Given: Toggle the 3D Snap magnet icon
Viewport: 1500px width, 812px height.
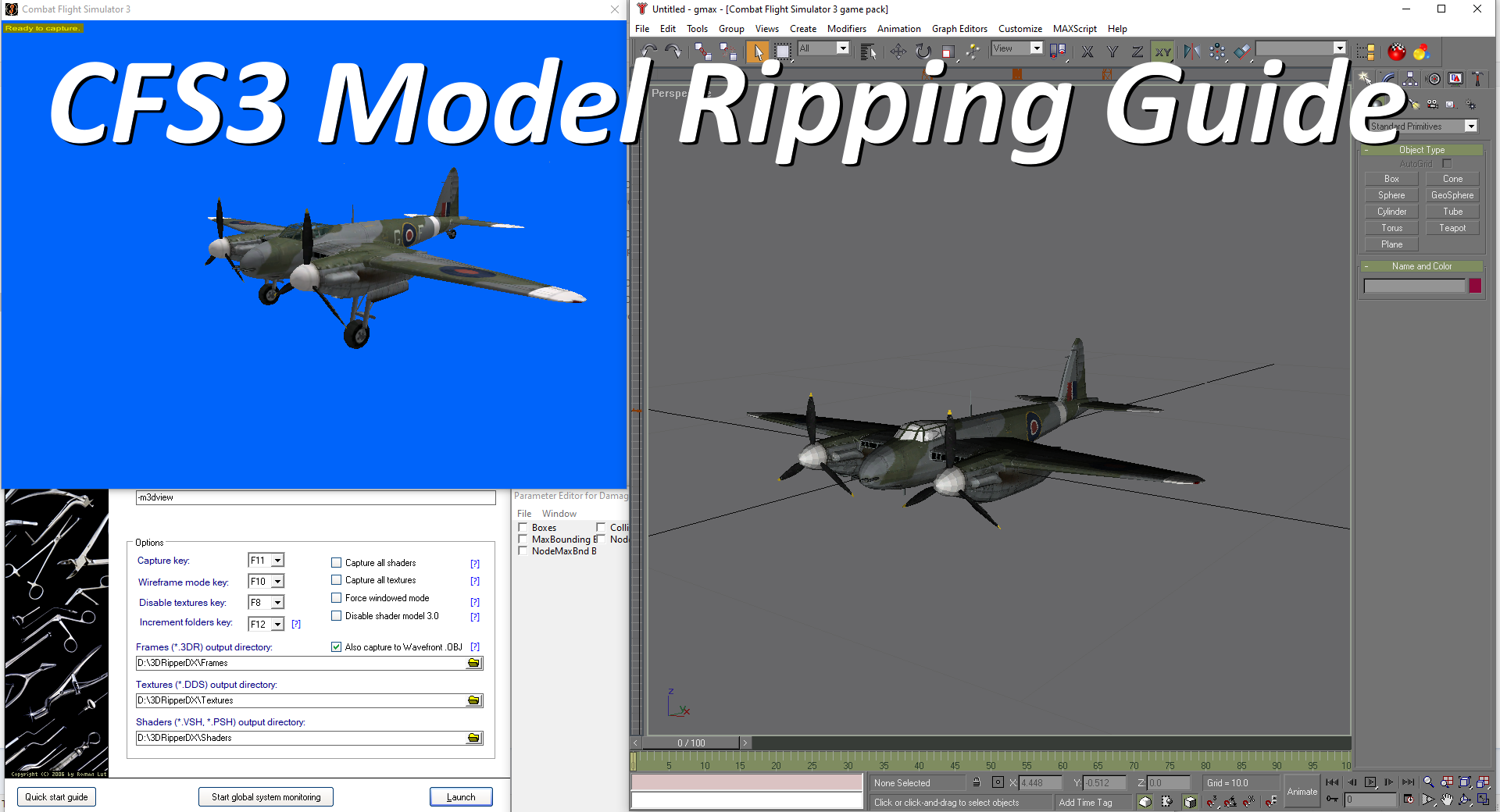Looking at the screenshot, I should [1212, 801].
